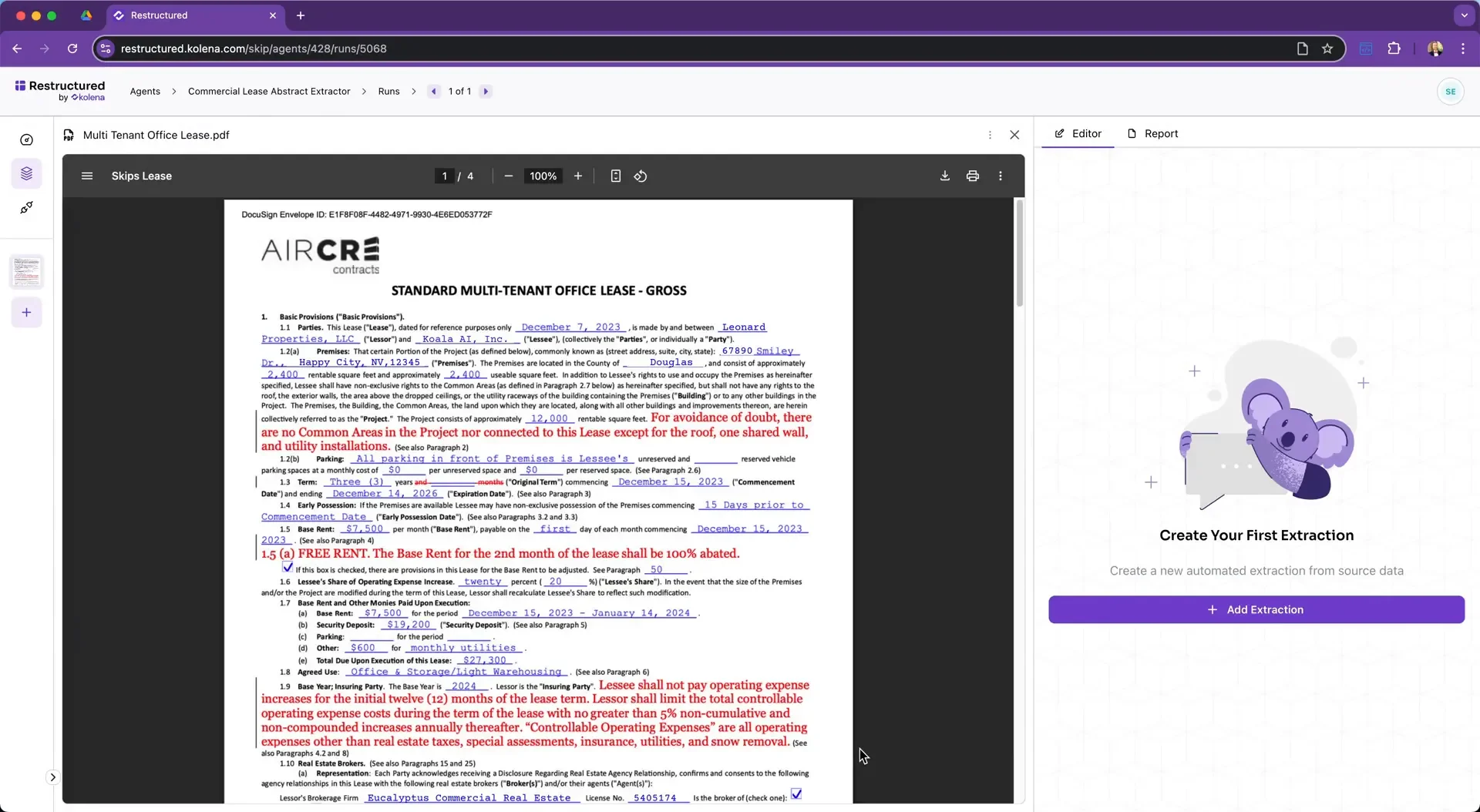Print the lease document
The image size is (1480, 812).
(973, 176)
